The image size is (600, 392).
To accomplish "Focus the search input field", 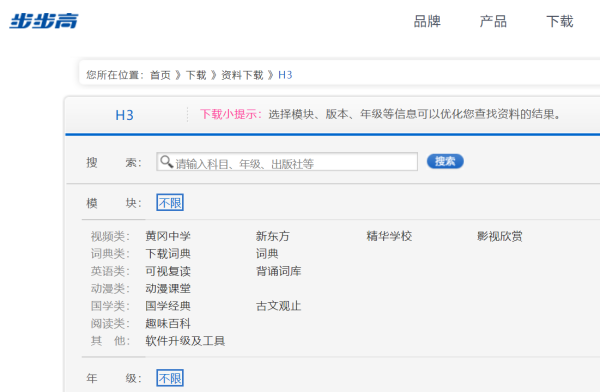I will pos(287,162).
